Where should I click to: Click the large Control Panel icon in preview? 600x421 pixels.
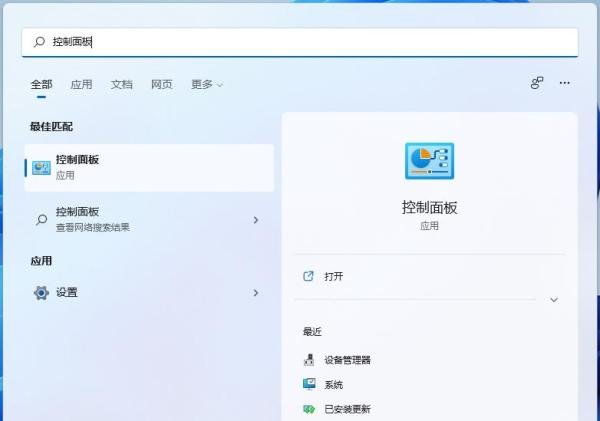pos(429,161)
